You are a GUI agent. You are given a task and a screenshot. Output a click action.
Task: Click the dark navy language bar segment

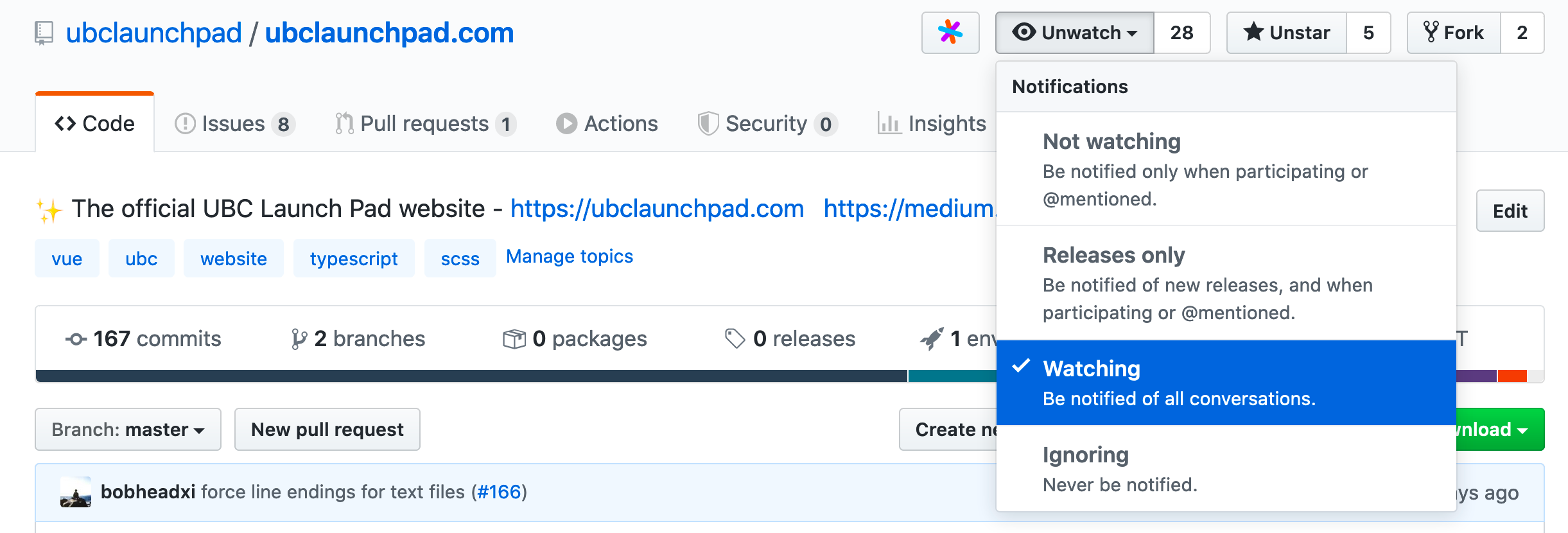[x=471, y=376]
